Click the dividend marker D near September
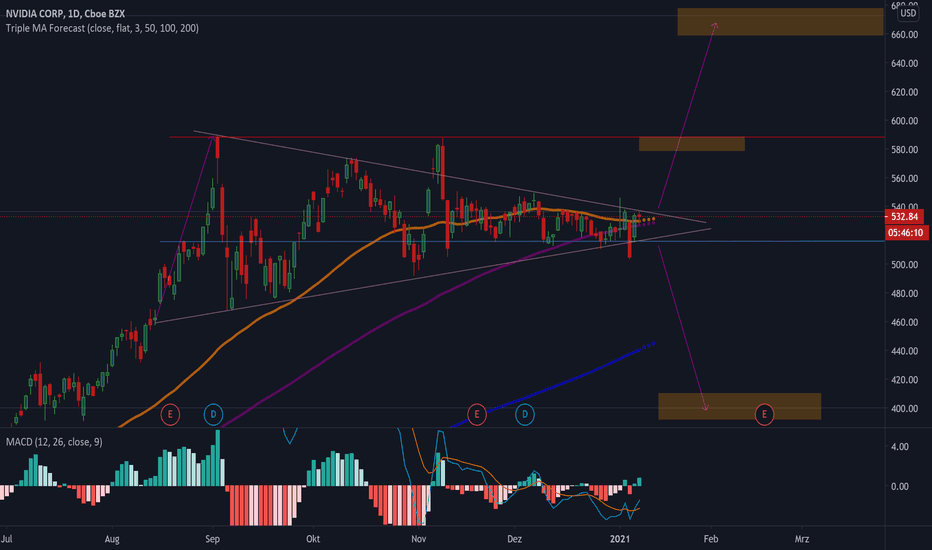 tap(213, 414)
